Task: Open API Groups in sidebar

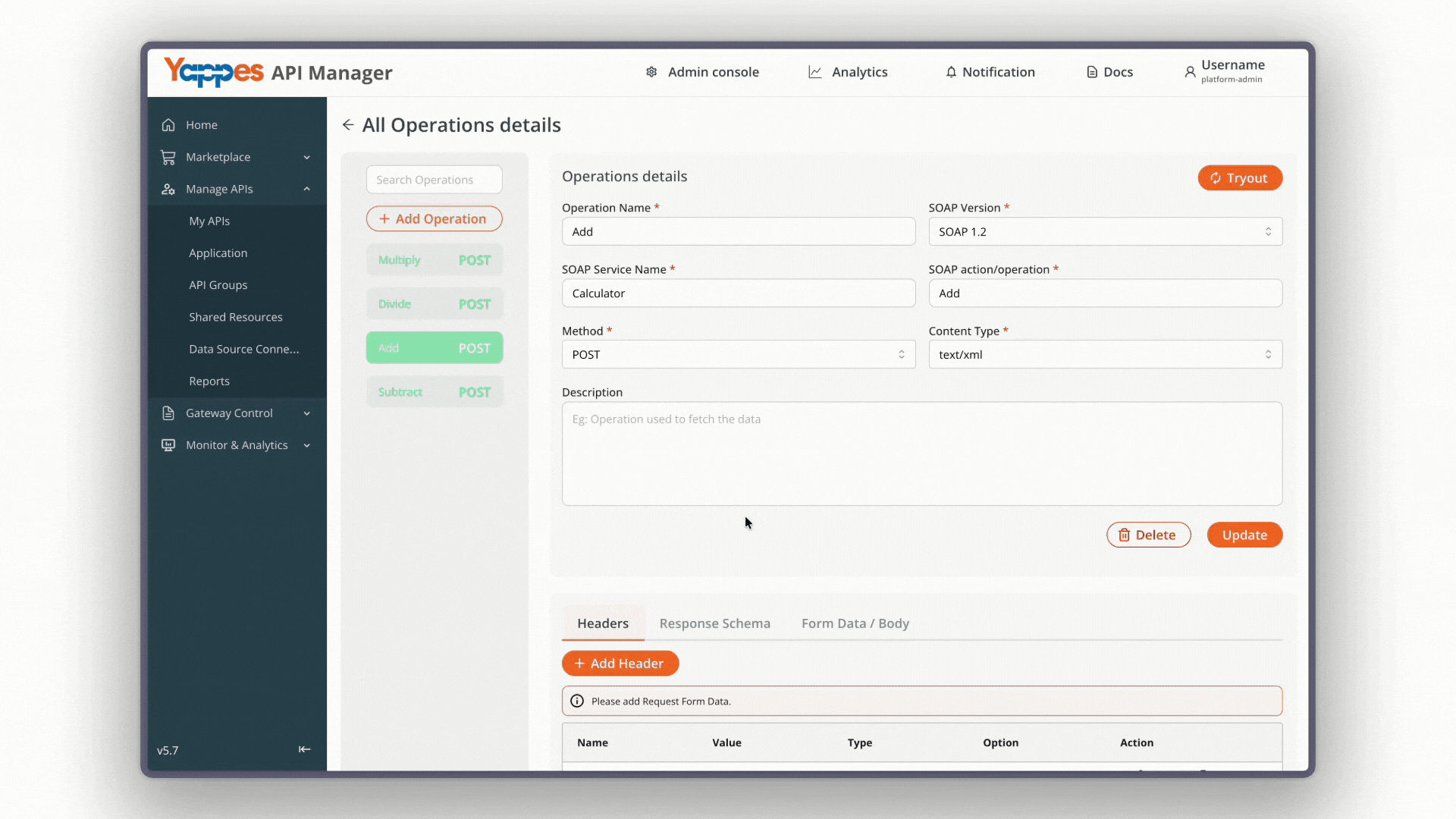Action: point(218,285)
